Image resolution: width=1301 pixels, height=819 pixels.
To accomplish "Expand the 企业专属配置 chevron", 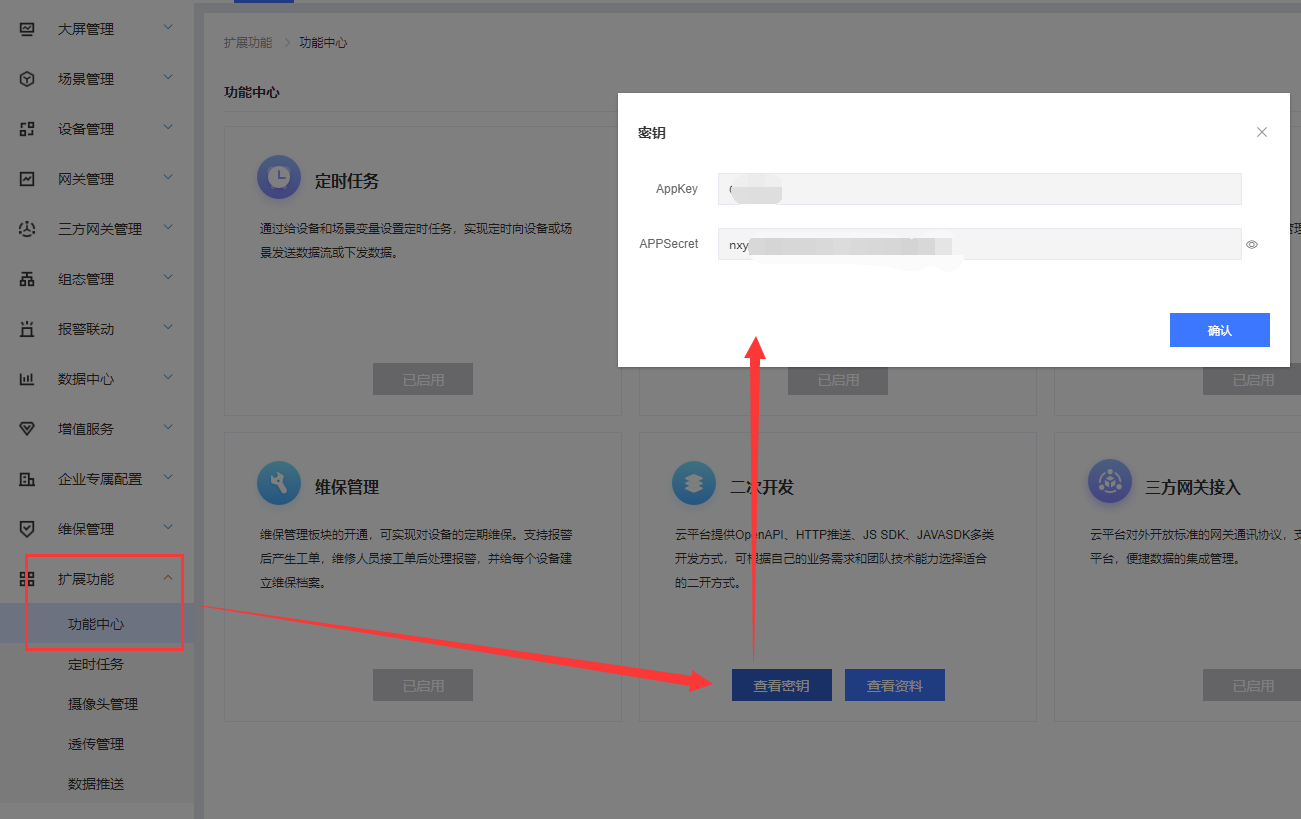I will (168, 478).
